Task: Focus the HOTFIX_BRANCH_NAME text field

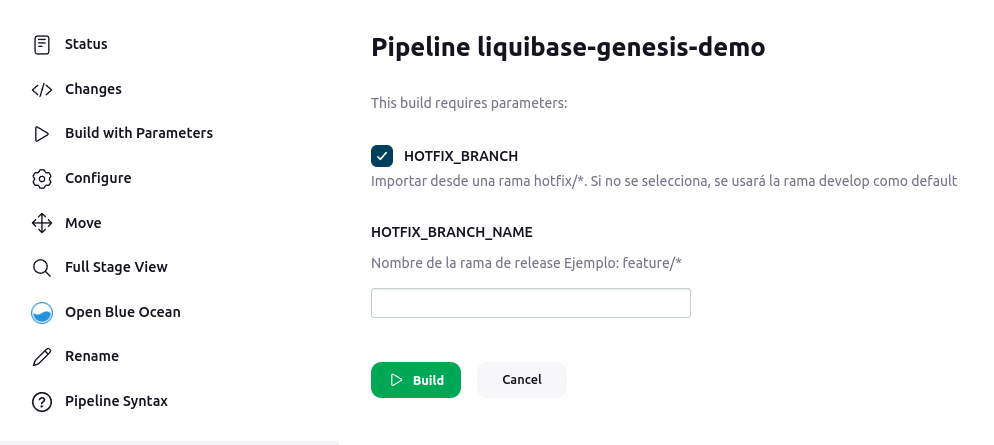Action: pos(531,303)
